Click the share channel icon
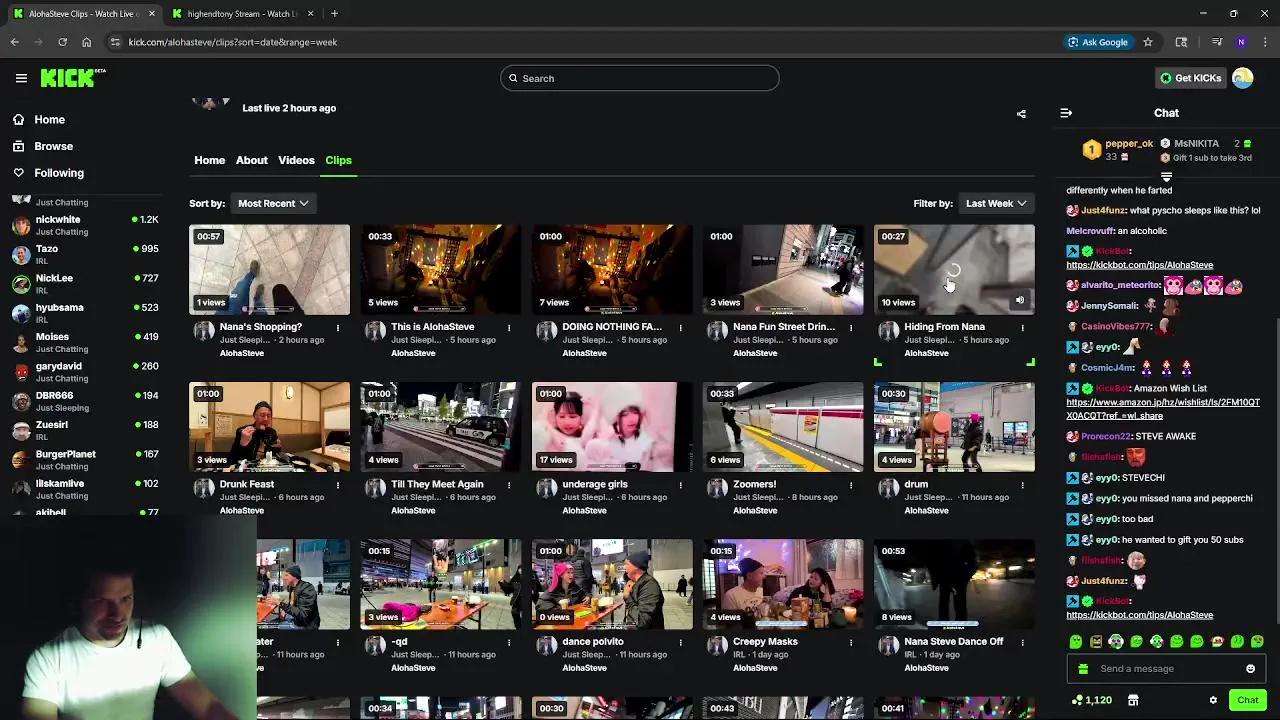This screenshot has width=1280, height=720. 1021,114
